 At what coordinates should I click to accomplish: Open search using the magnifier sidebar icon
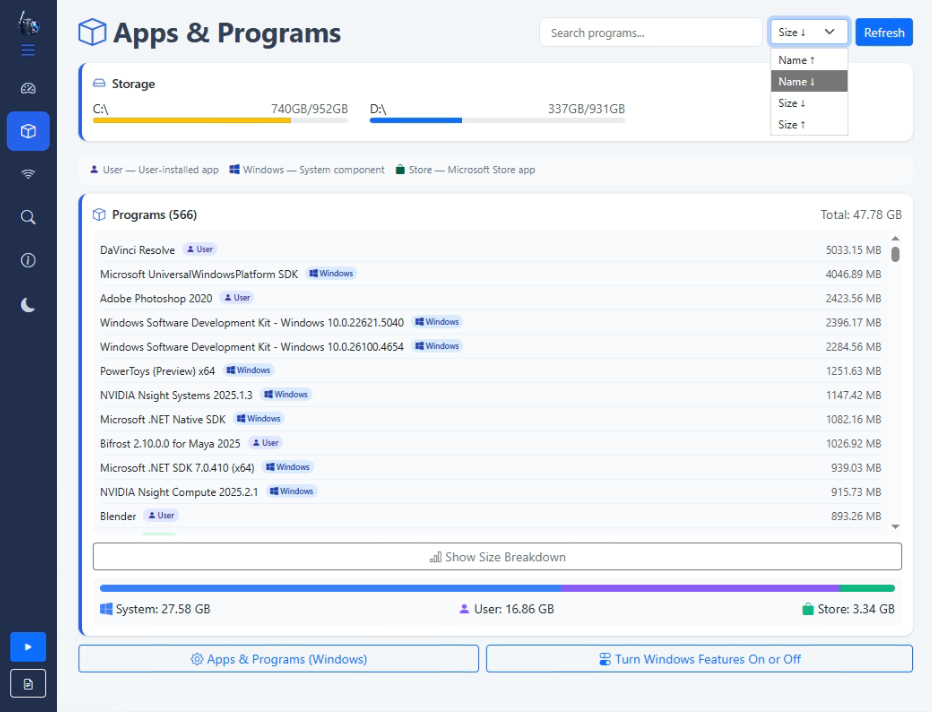pos(28,216)
